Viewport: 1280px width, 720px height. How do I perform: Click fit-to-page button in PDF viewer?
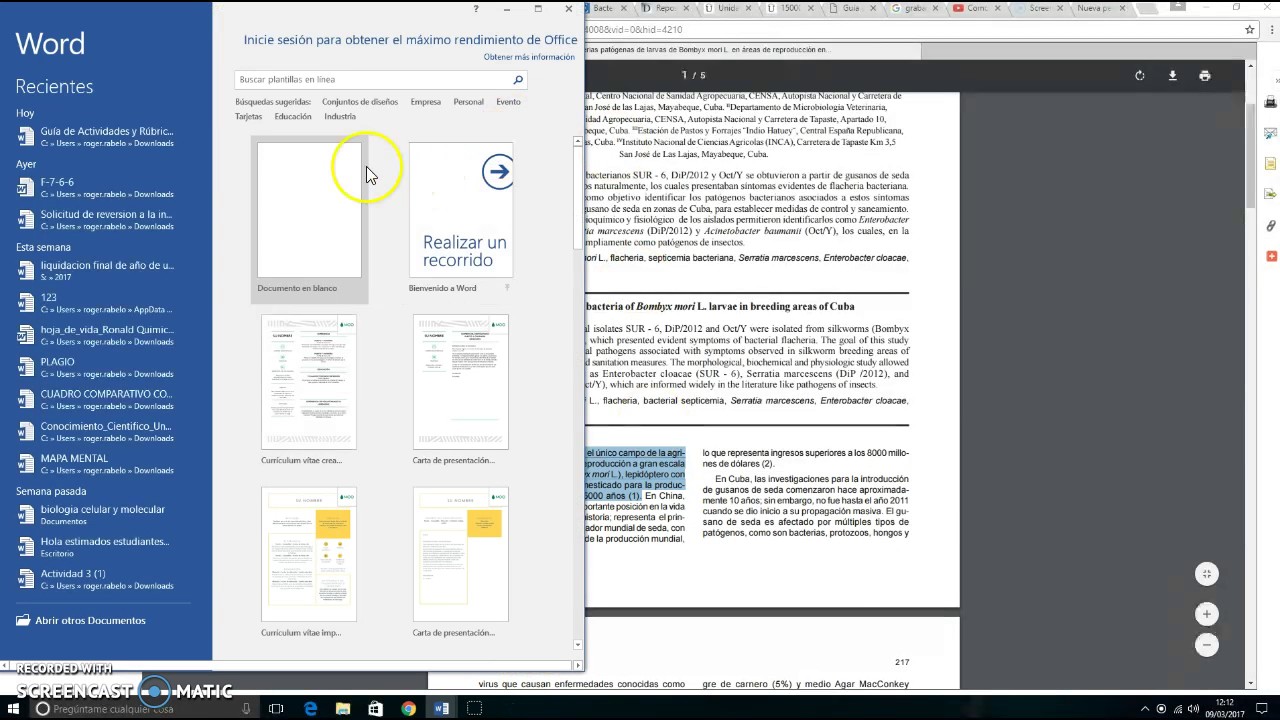click(1207, 574)
